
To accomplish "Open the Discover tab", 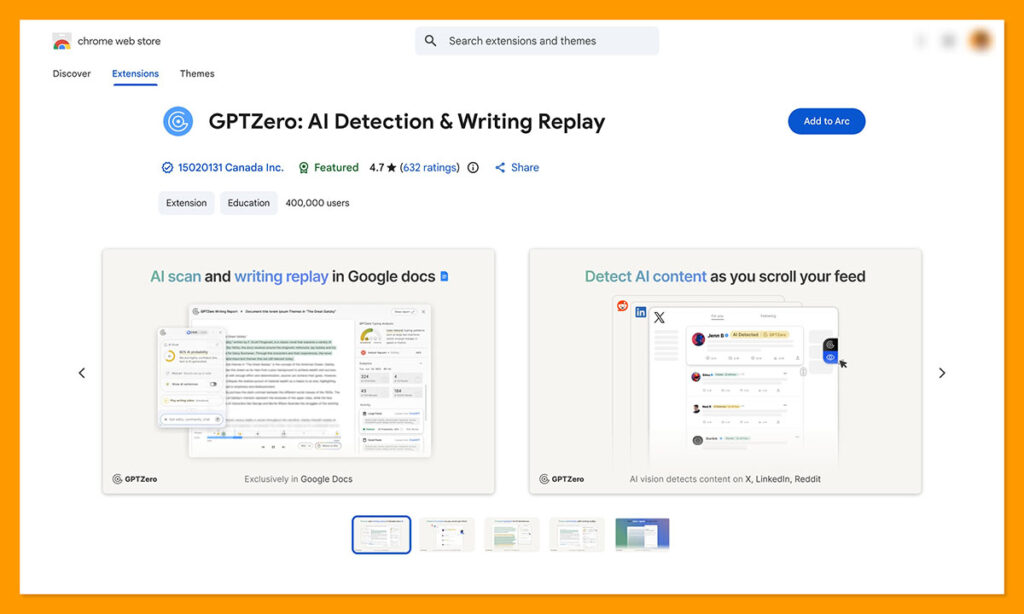I will click(x=72, y=74).
